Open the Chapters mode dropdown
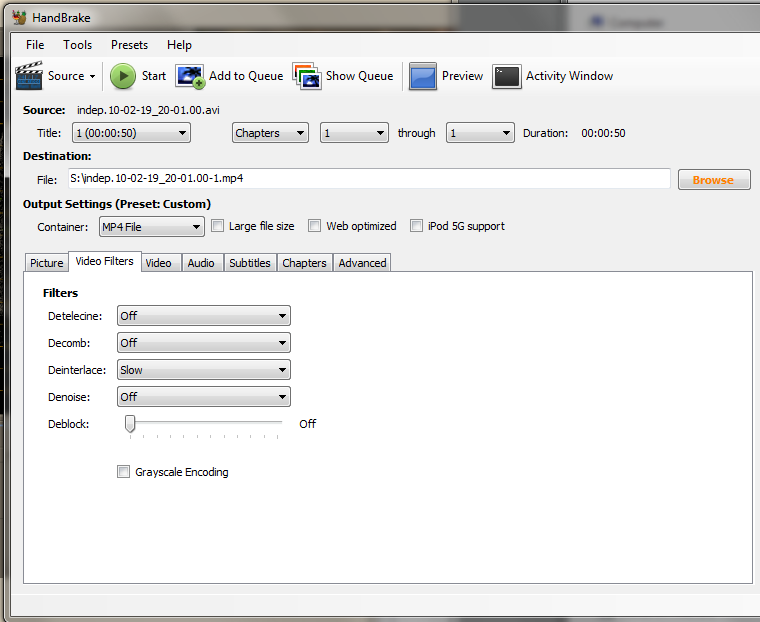 270,133
